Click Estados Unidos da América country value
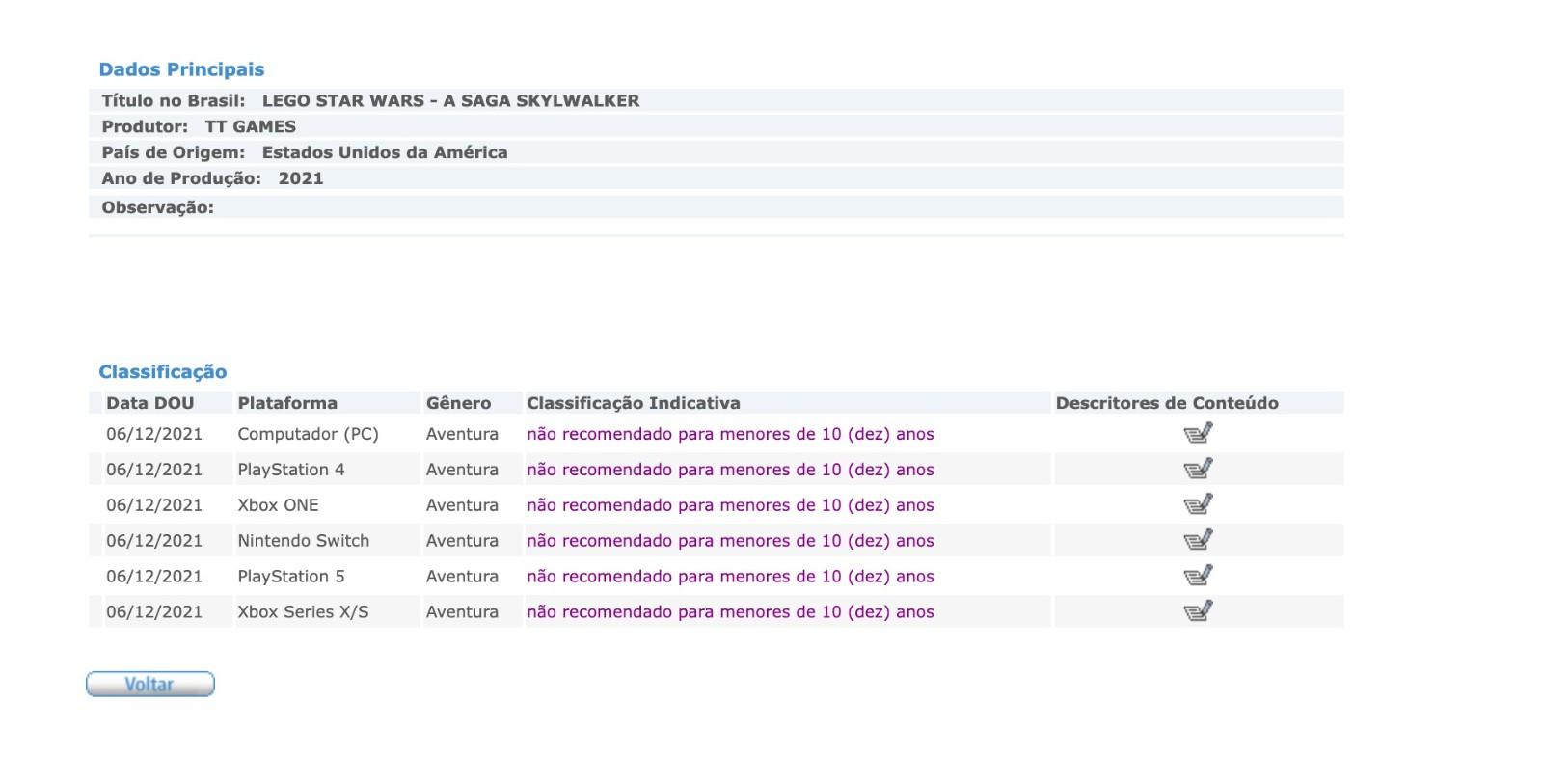 point(385,152)
